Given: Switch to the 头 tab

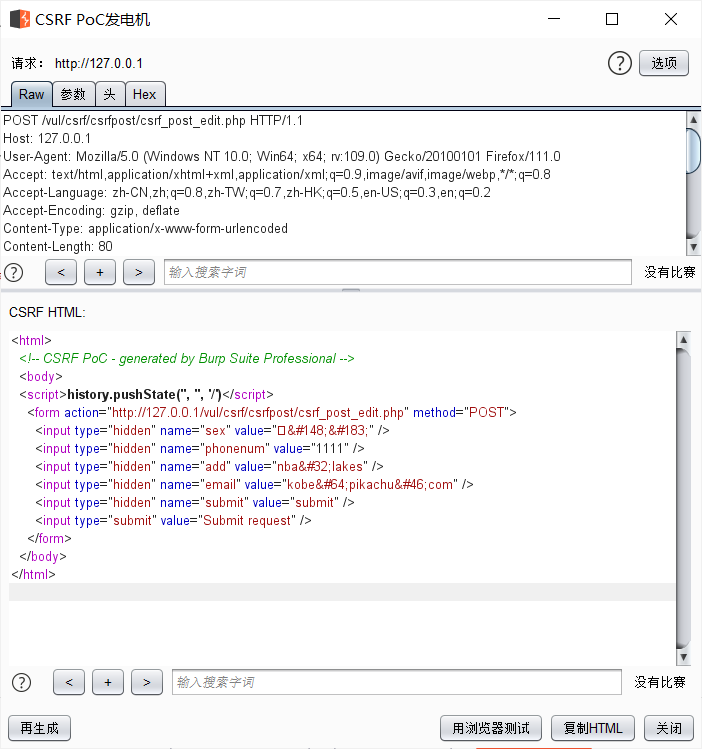Looking at the screenshot, I should tap(110, 94).
